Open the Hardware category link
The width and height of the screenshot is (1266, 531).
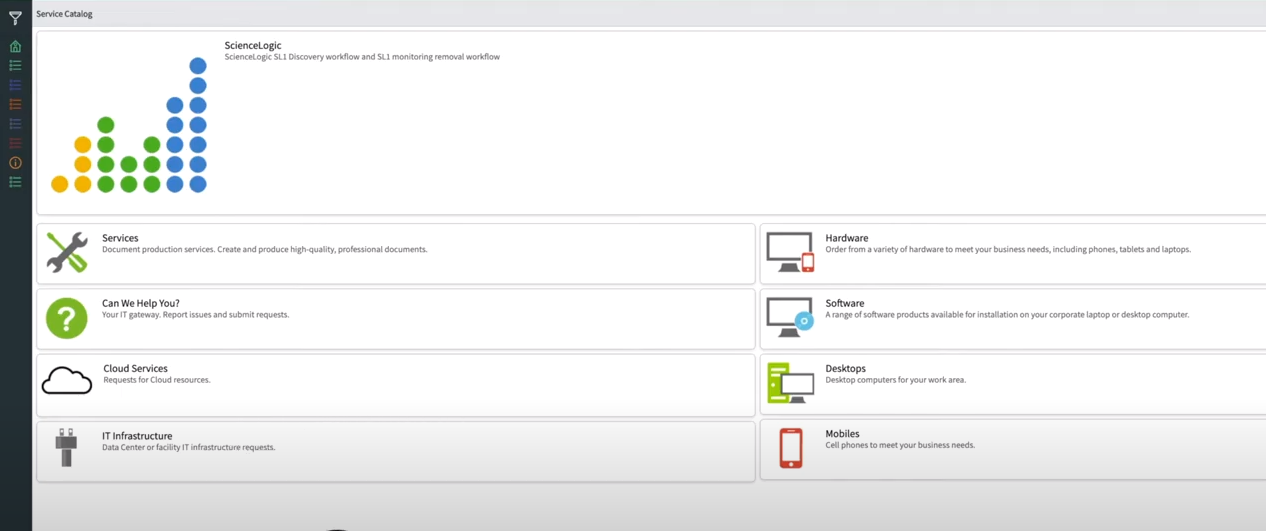(847, 238)
